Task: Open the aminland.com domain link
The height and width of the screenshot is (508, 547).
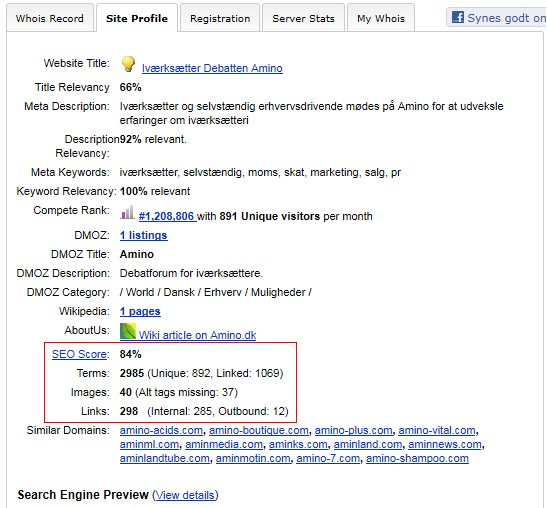Action: (368, 444)
